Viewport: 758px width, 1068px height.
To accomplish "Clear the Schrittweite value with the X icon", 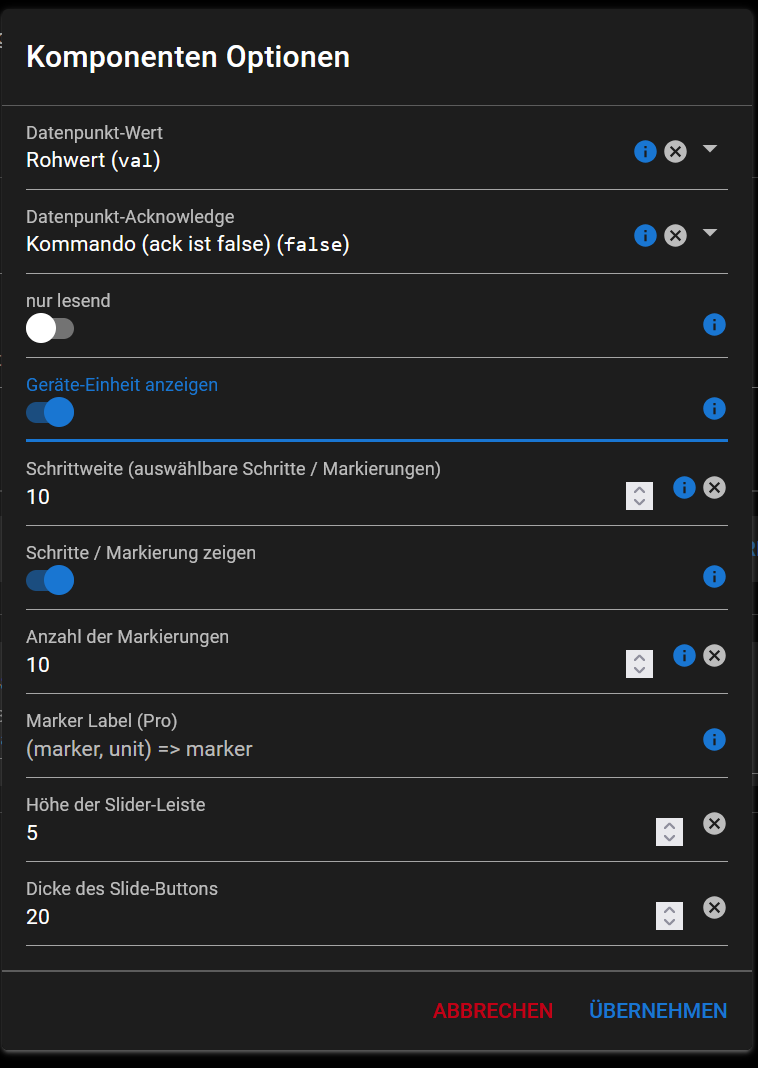I will click(714, 488).
